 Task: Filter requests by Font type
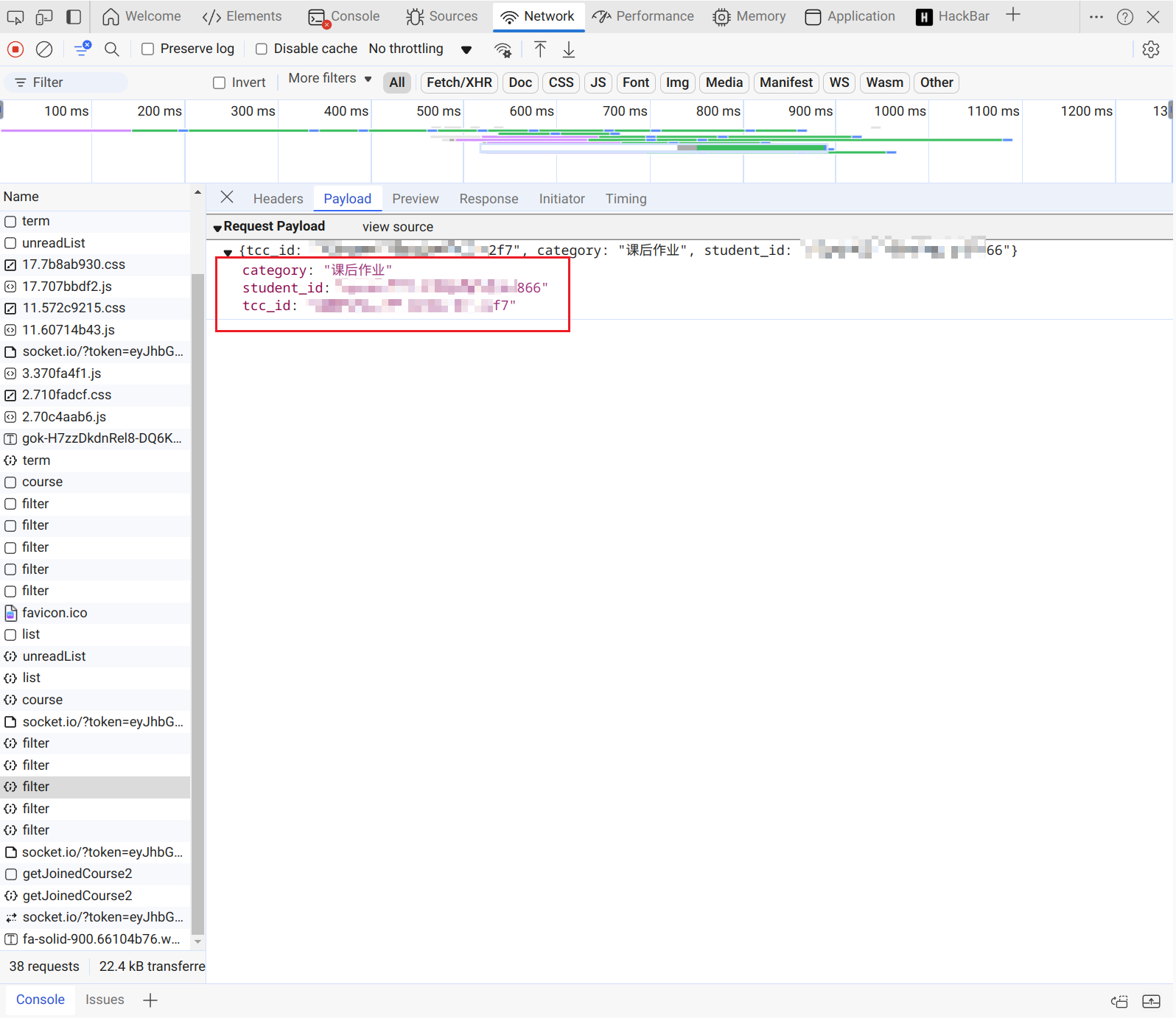[x=636, y=83]
